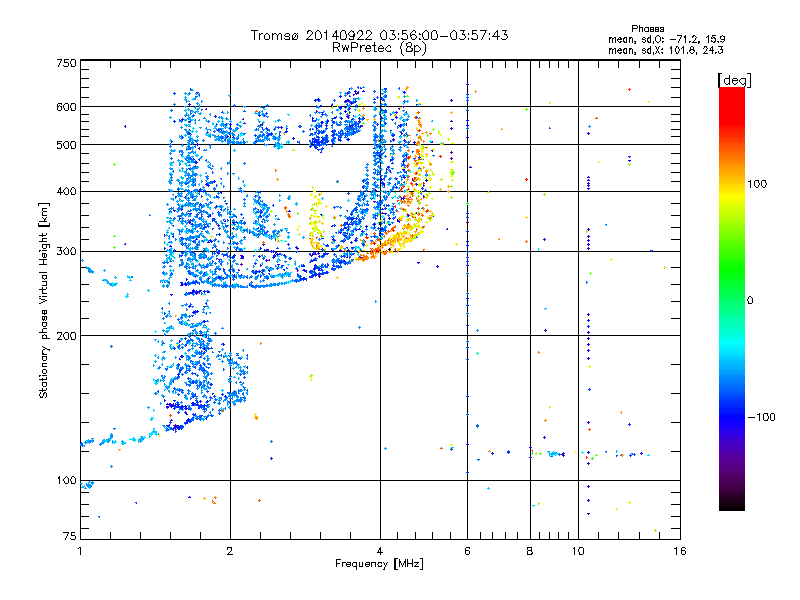Click the x-axis tick label '16'
Image resolution: width=800 pixels, height=600 pixels.
coord(680,551)
